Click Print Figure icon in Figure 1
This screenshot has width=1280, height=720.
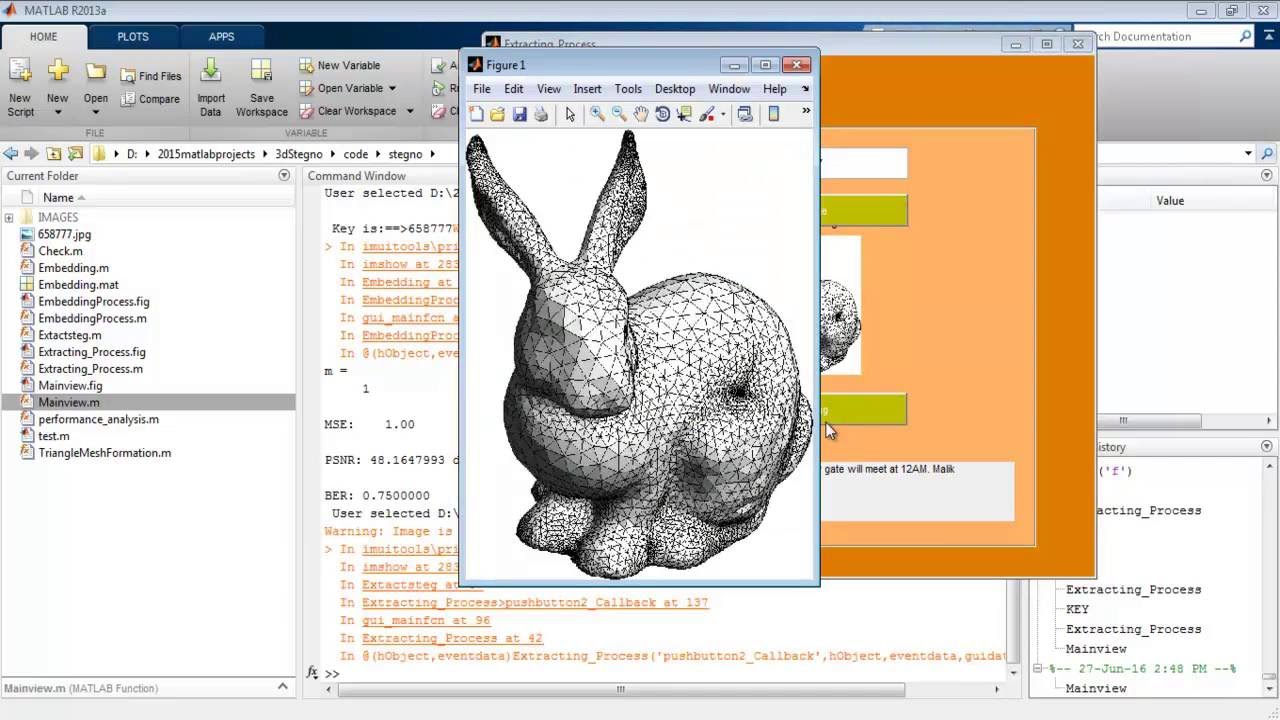click(x=541, y=114)
